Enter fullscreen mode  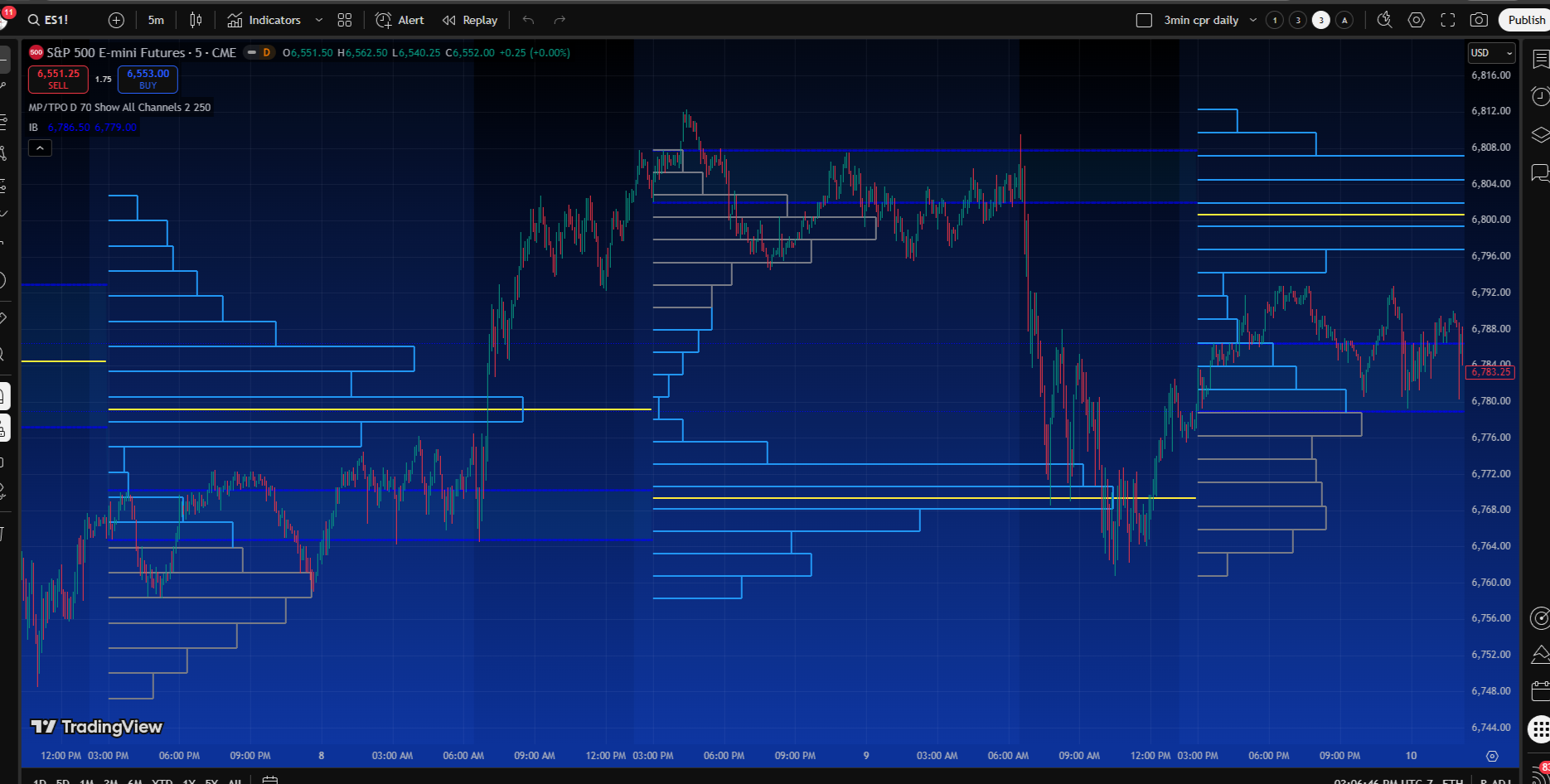click(1448, 20)
